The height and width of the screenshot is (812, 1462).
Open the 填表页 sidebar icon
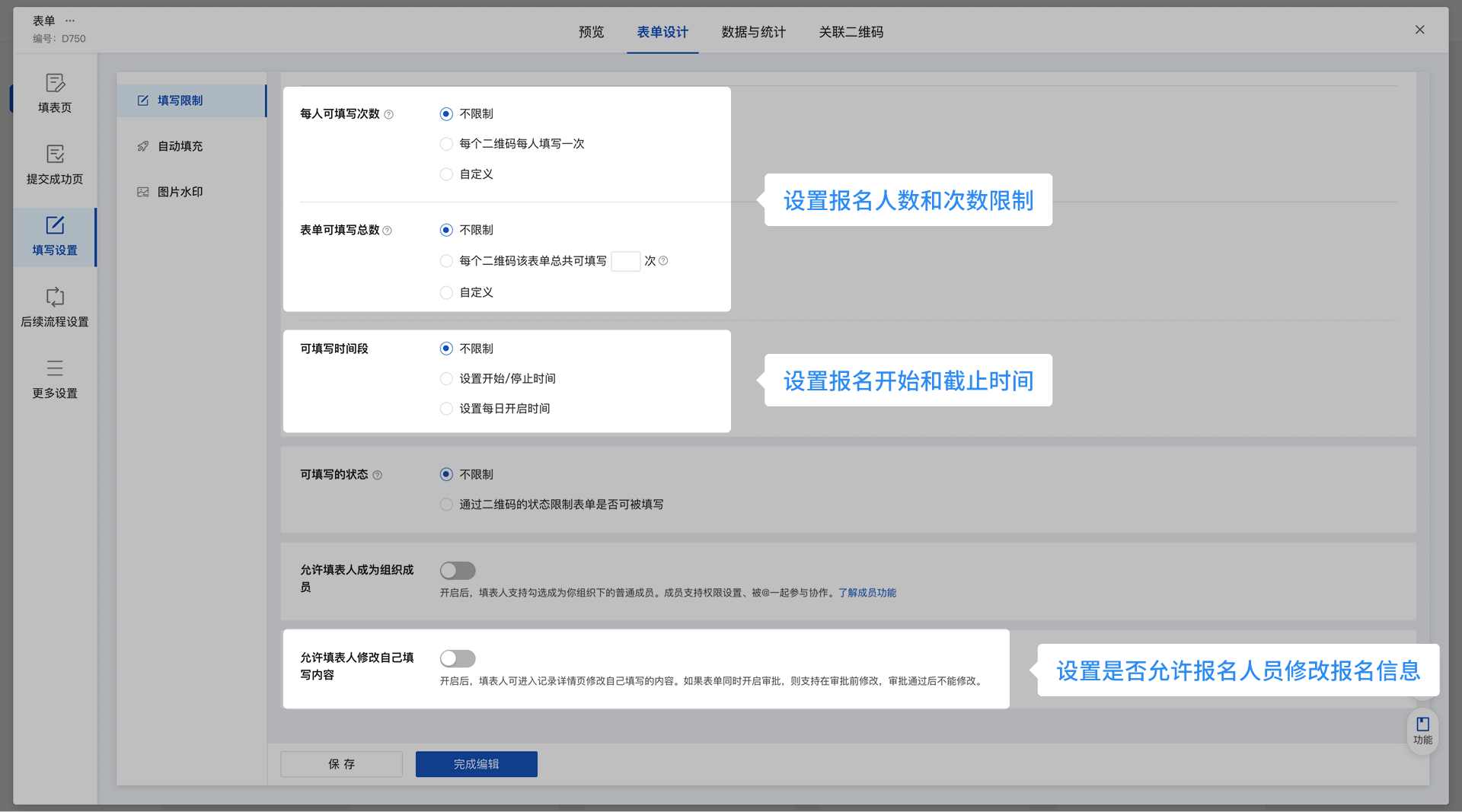(x=55, y=92)
